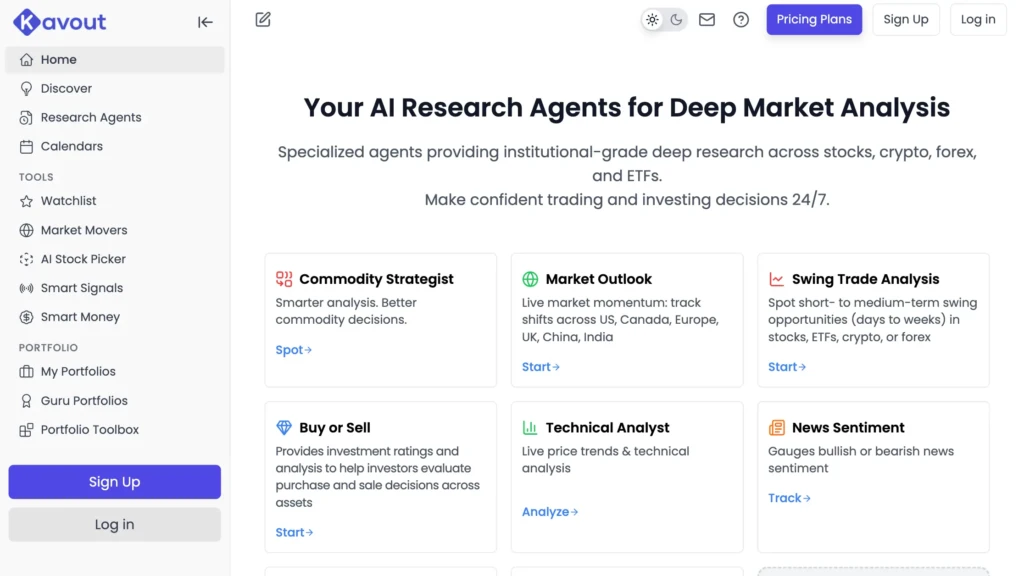Click the Home house icon

coord(26,59)
